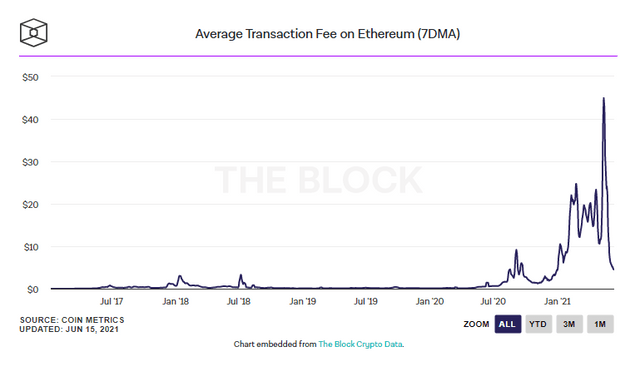The width and height of the screenshot is (640, 366).
Task: Open The Block Crypto Data link
Action: pos(361,344)
